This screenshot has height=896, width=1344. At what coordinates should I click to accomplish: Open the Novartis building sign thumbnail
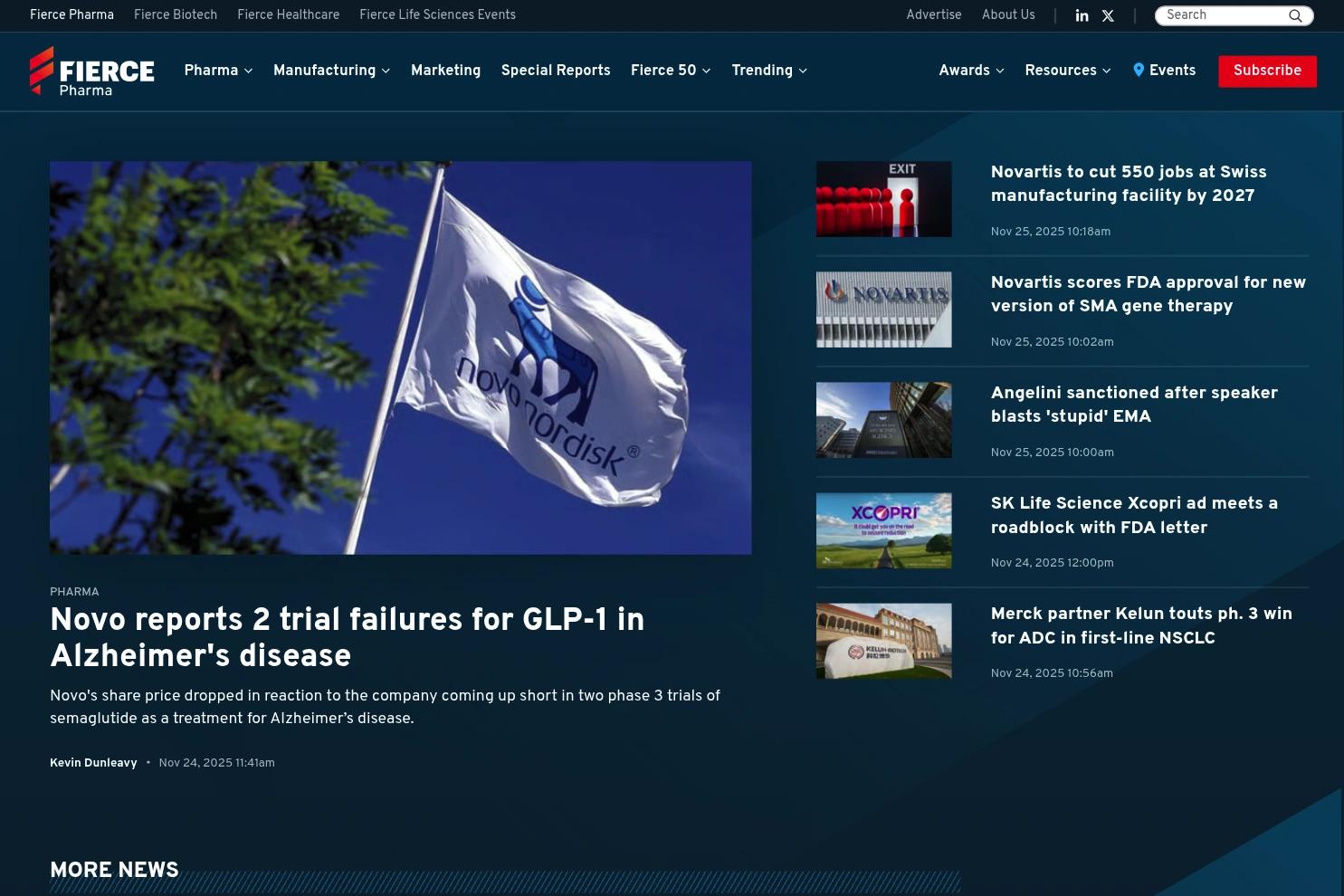[x=883, y=310]
